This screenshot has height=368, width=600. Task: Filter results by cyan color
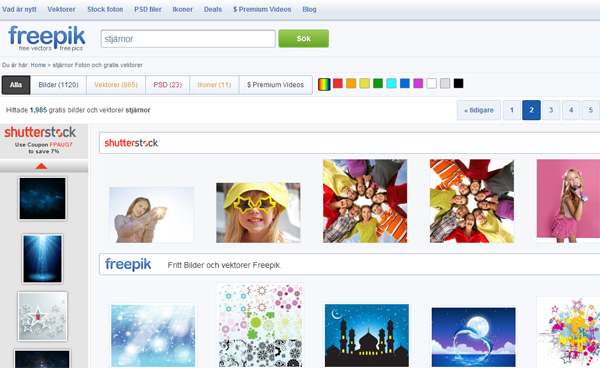[391, 83]
